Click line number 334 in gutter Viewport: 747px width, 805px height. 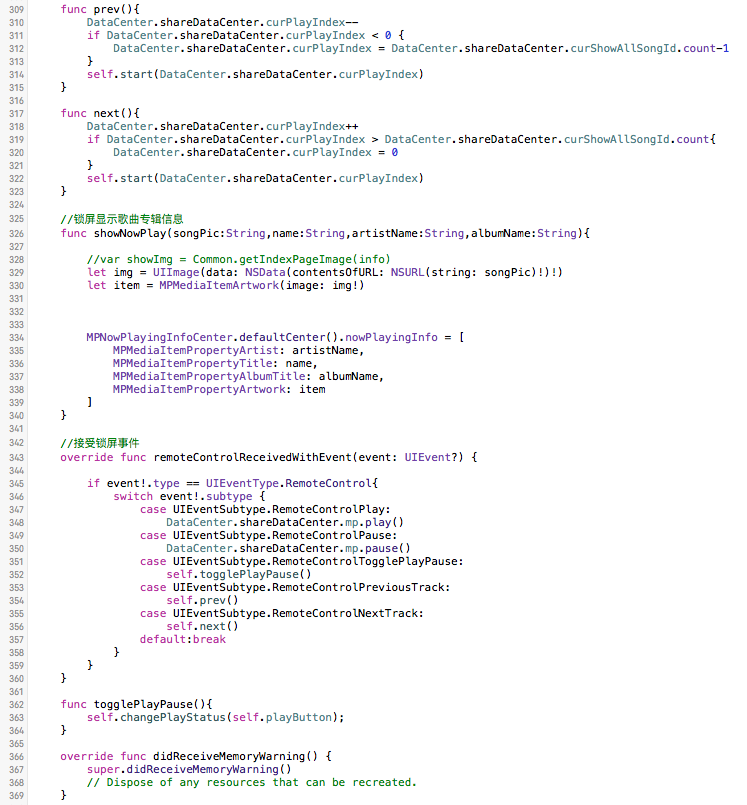[16, 338]
